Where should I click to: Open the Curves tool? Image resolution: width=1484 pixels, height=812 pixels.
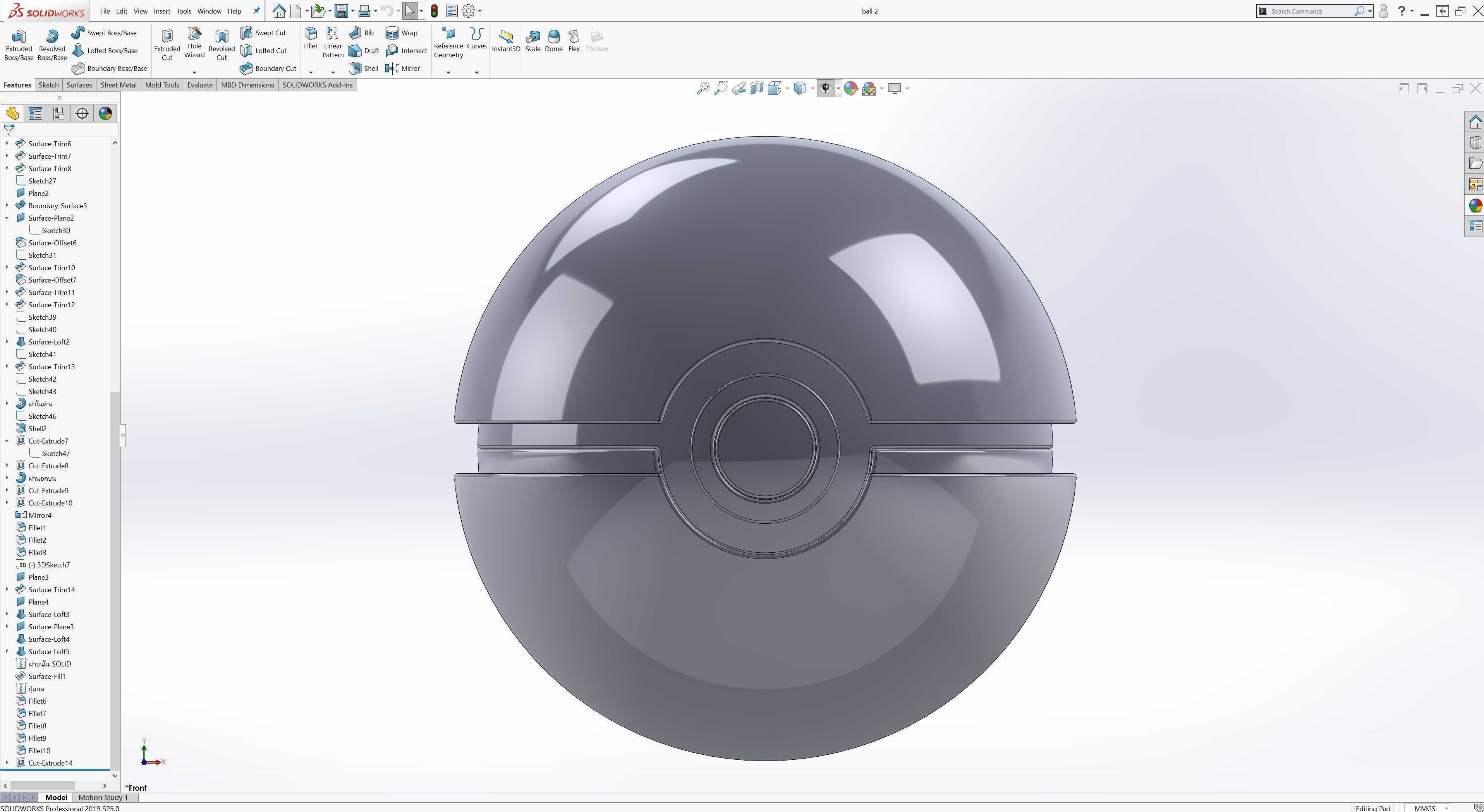click(476, 38)
